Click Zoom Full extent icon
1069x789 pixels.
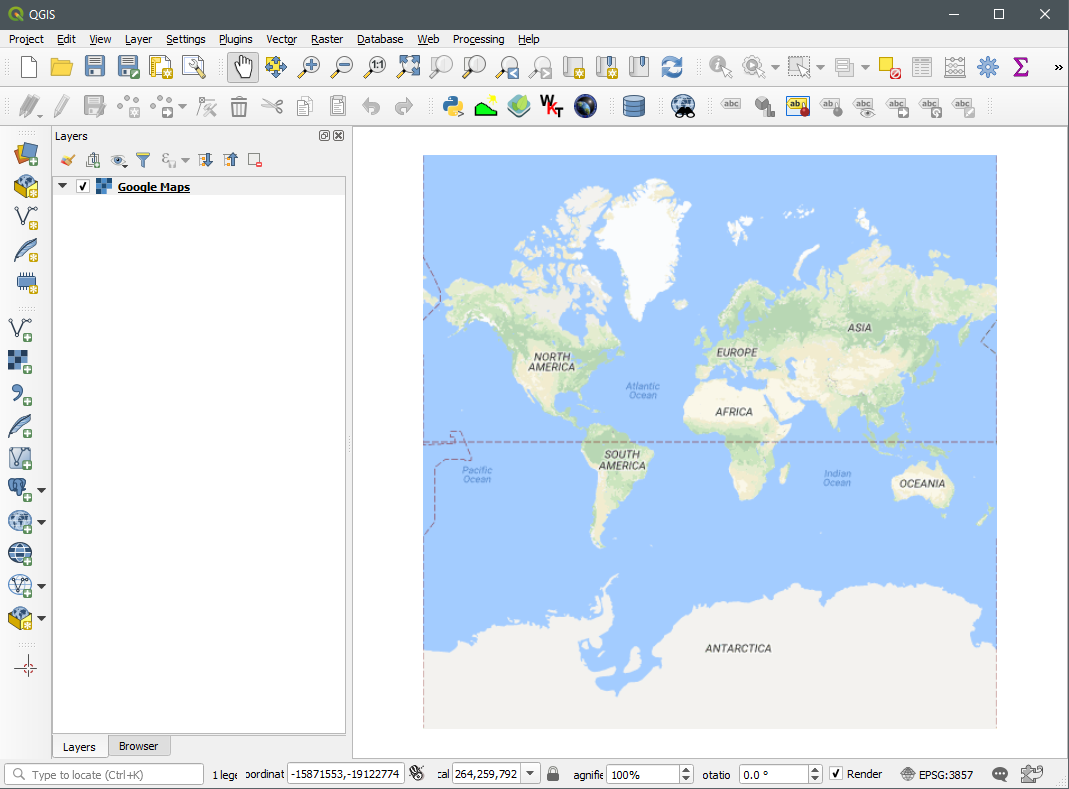[408, 66]
